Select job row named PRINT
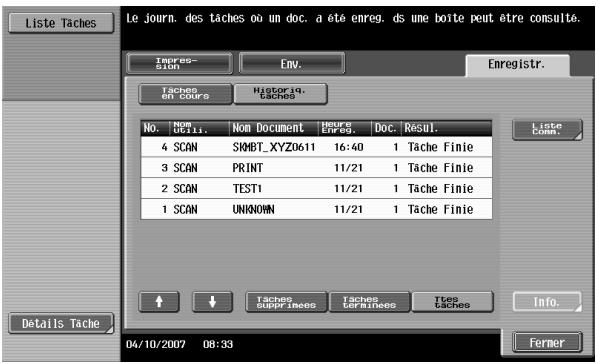 click(x=316, y=168)
